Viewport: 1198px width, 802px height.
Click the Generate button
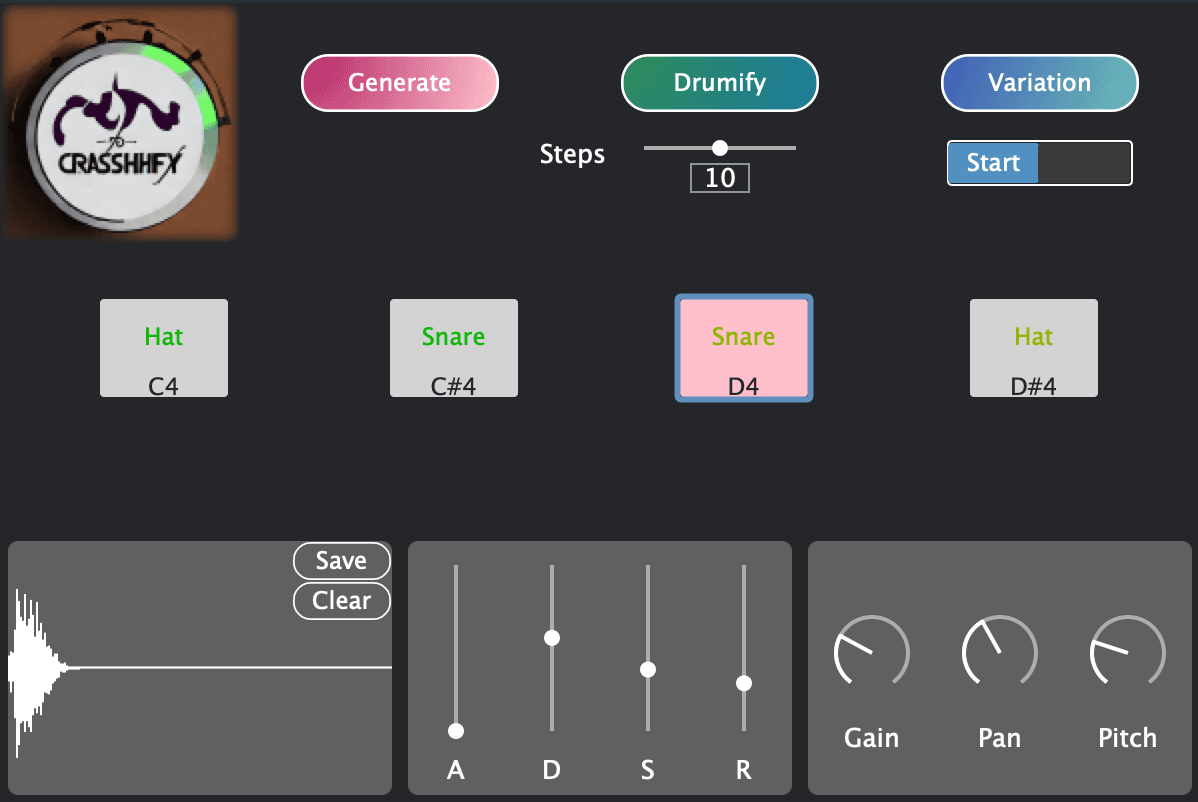point(400,82)
